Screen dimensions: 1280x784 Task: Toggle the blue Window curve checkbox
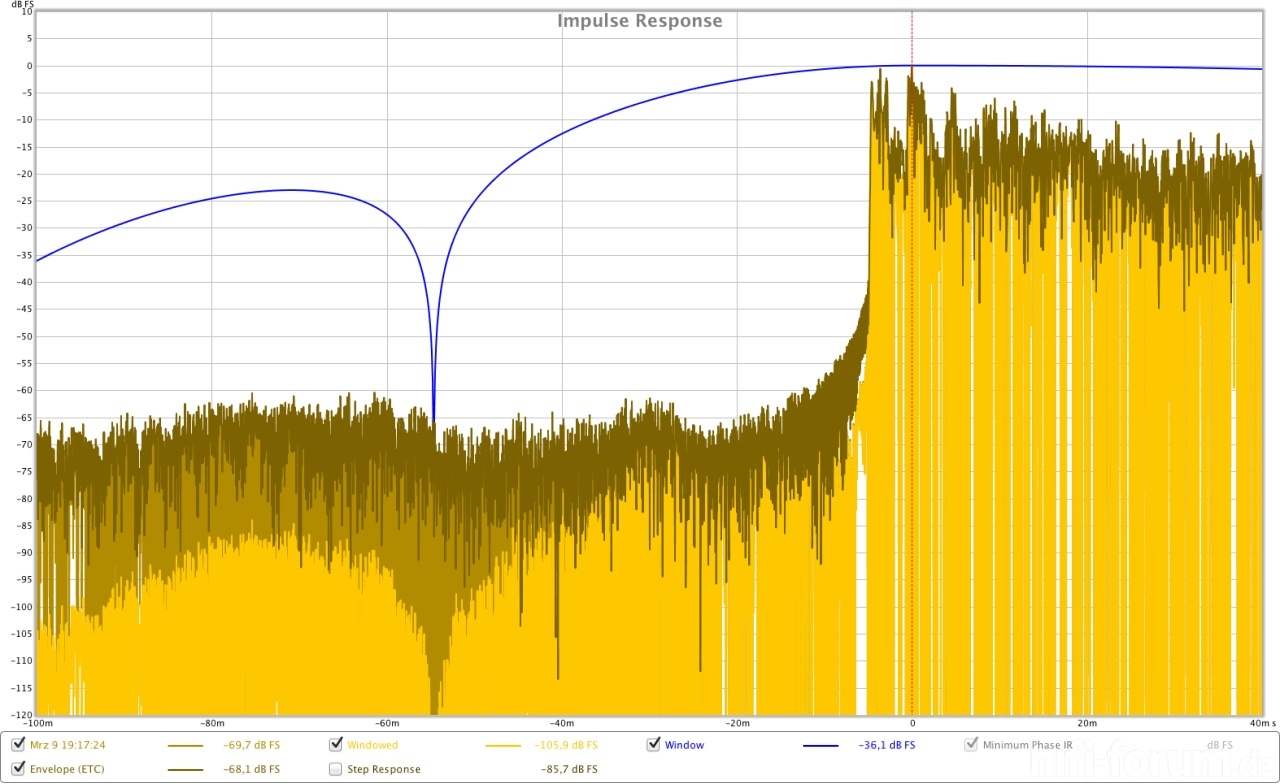[x=654, y=745]
